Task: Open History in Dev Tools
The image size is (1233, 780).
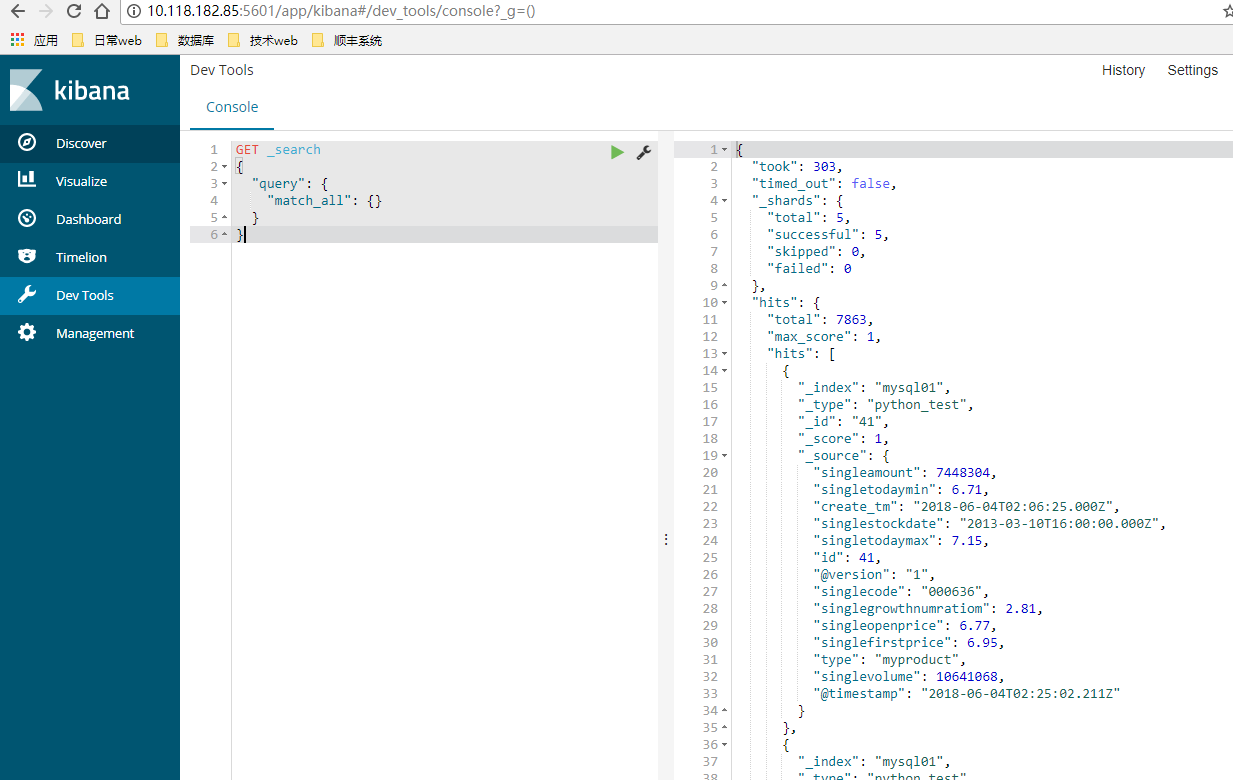Action: point(1123,70)
